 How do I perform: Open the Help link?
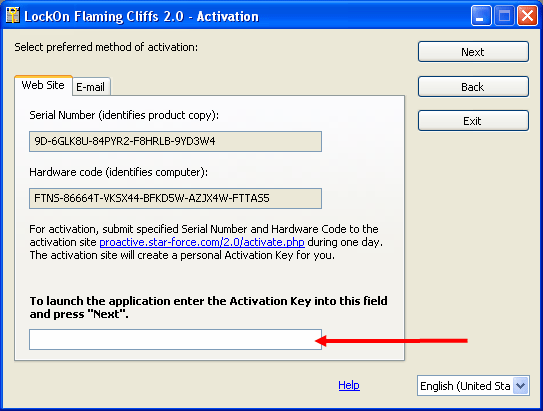point(349,385)
